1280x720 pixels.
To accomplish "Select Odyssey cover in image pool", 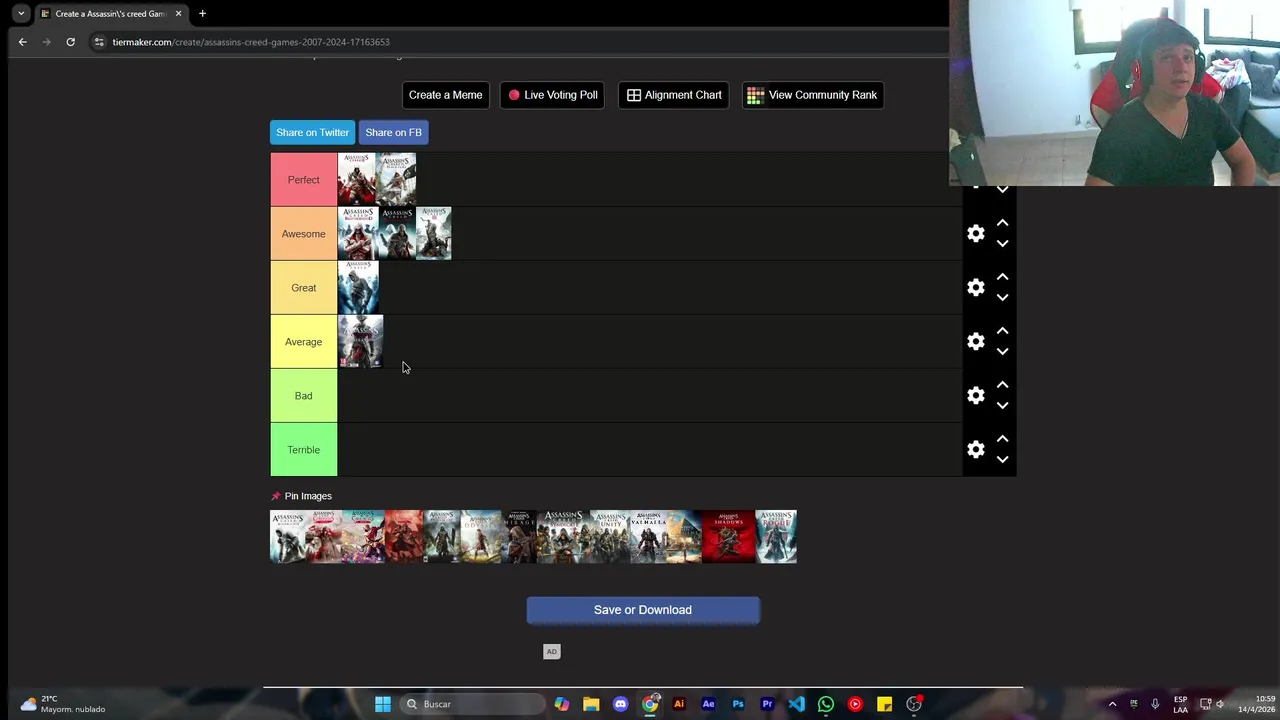I will [x=481, y=537].
